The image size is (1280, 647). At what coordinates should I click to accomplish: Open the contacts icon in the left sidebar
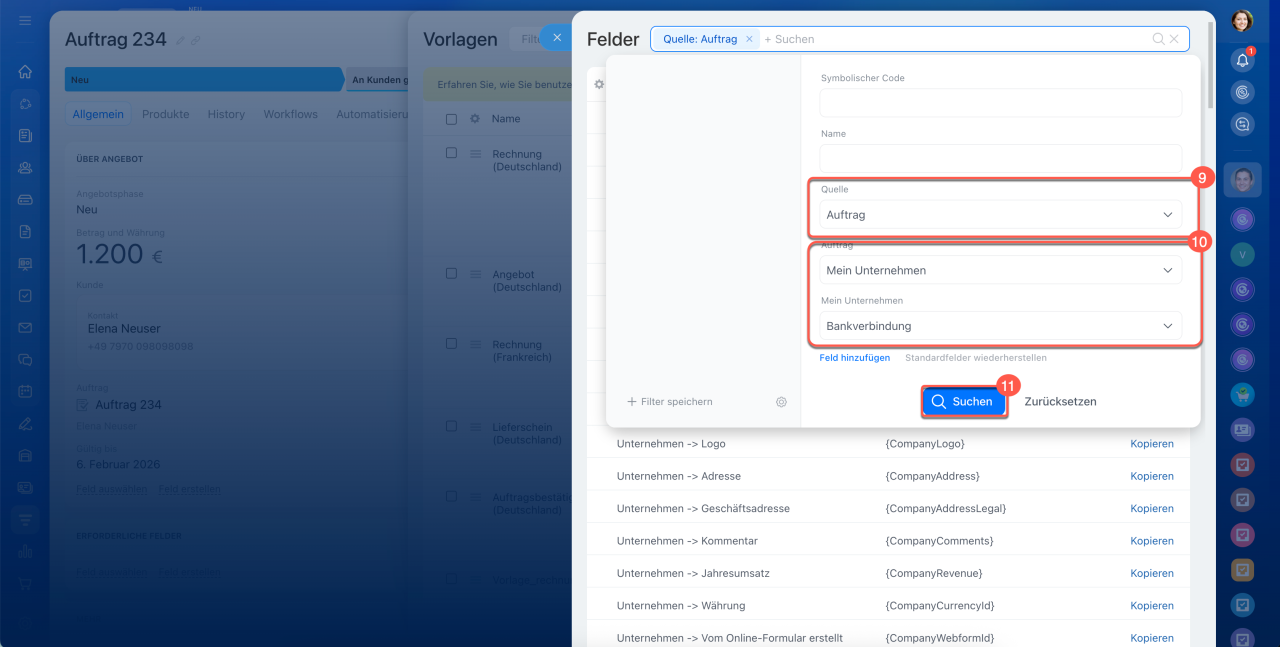(x=25, y=168)
